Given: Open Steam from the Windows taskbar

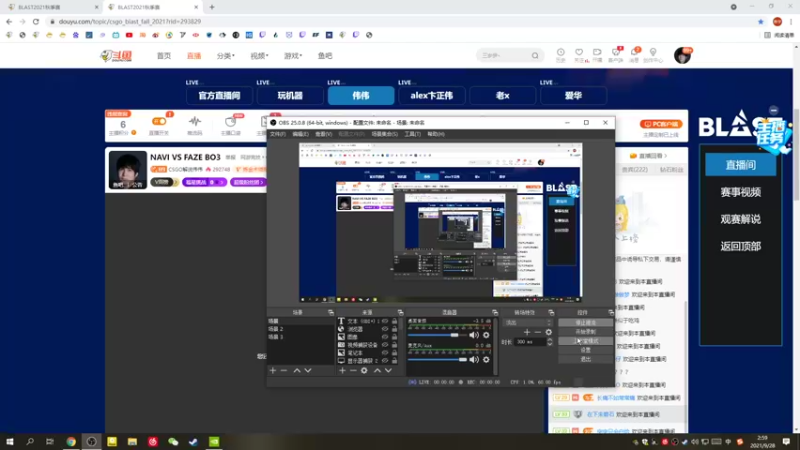Looking at the screenshot, I should coord(193,441).
